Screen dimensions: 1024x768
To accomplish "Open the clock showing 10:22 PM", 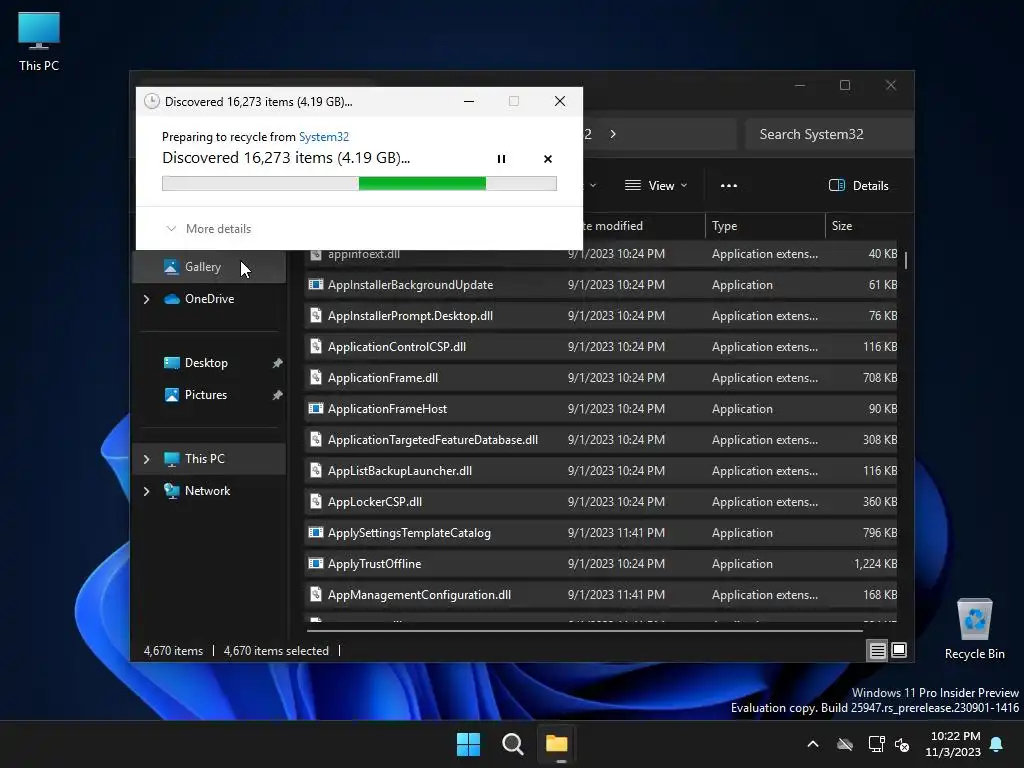I will (x=953, y=744).
